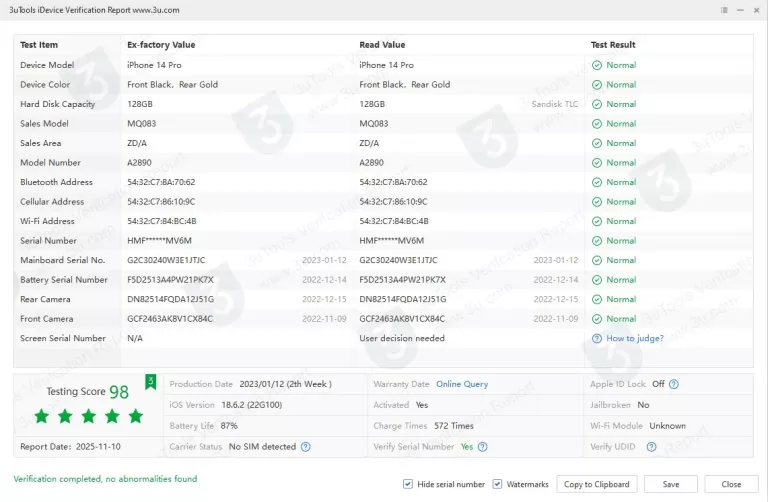The image size is (768, 502).
Task: Click the Test Item column header
Action: coord(39,45)
